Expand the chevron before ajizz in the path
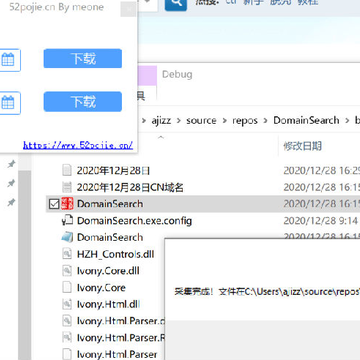This screenshot has width=360, height=360. 144,120
